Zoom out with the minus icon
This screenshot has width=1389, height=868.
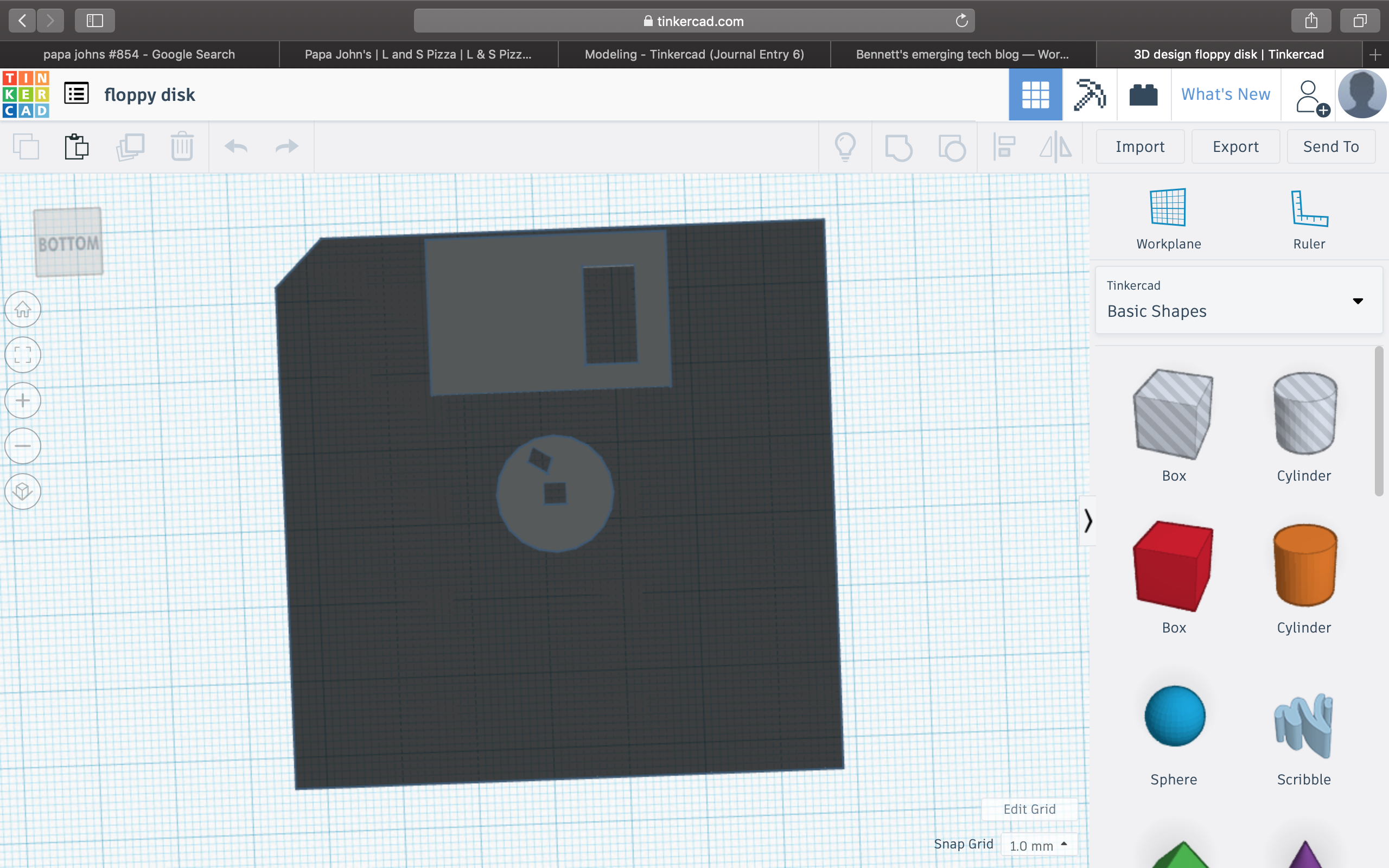pyautogui.click(x=23, y=445)
